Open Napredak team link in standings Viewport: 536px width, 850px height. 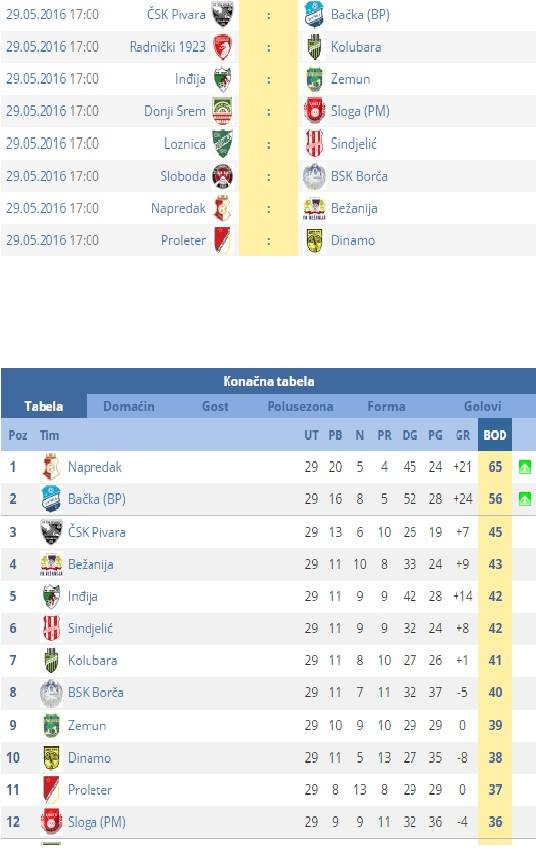point(95,467)
